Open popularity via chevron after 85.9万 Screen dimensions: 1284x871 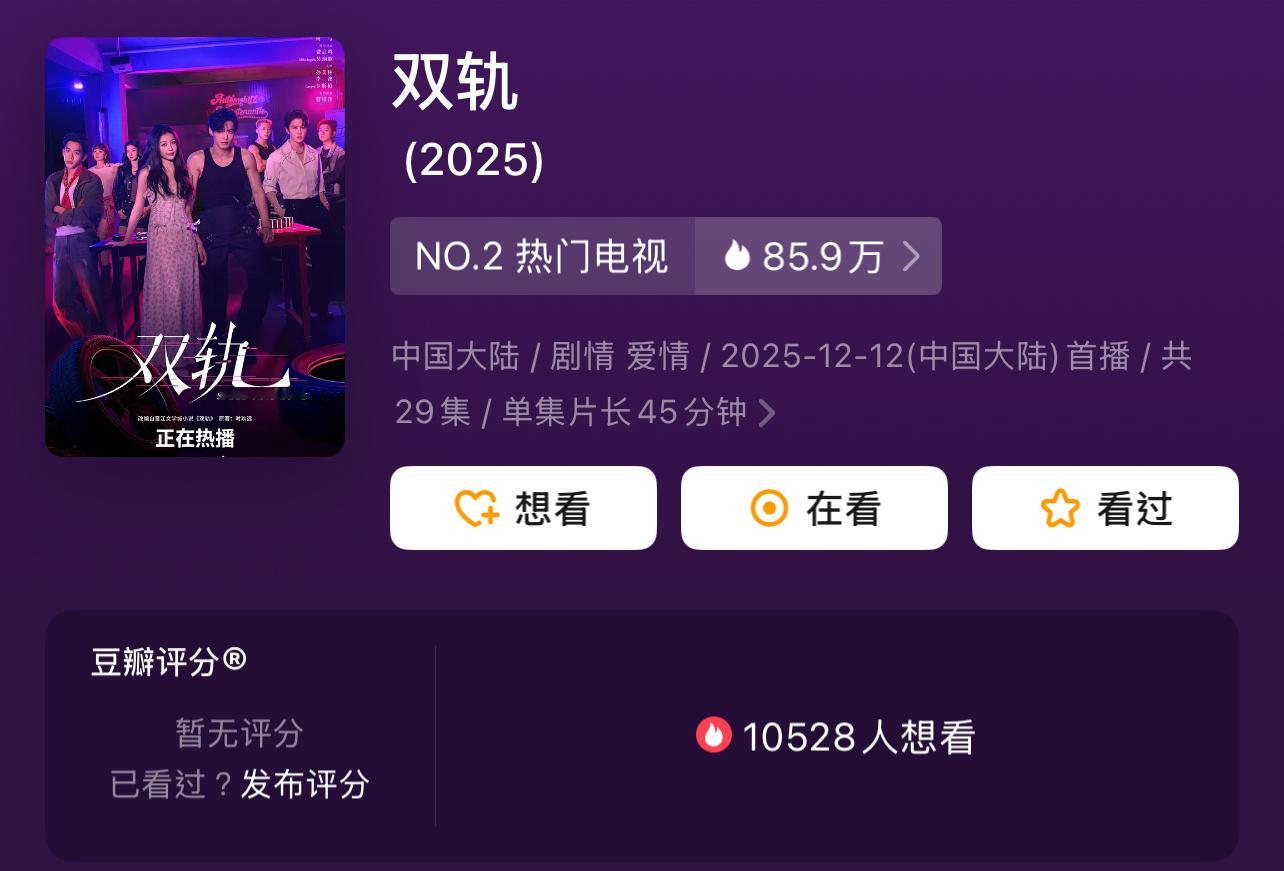click(x=911, y=256)
